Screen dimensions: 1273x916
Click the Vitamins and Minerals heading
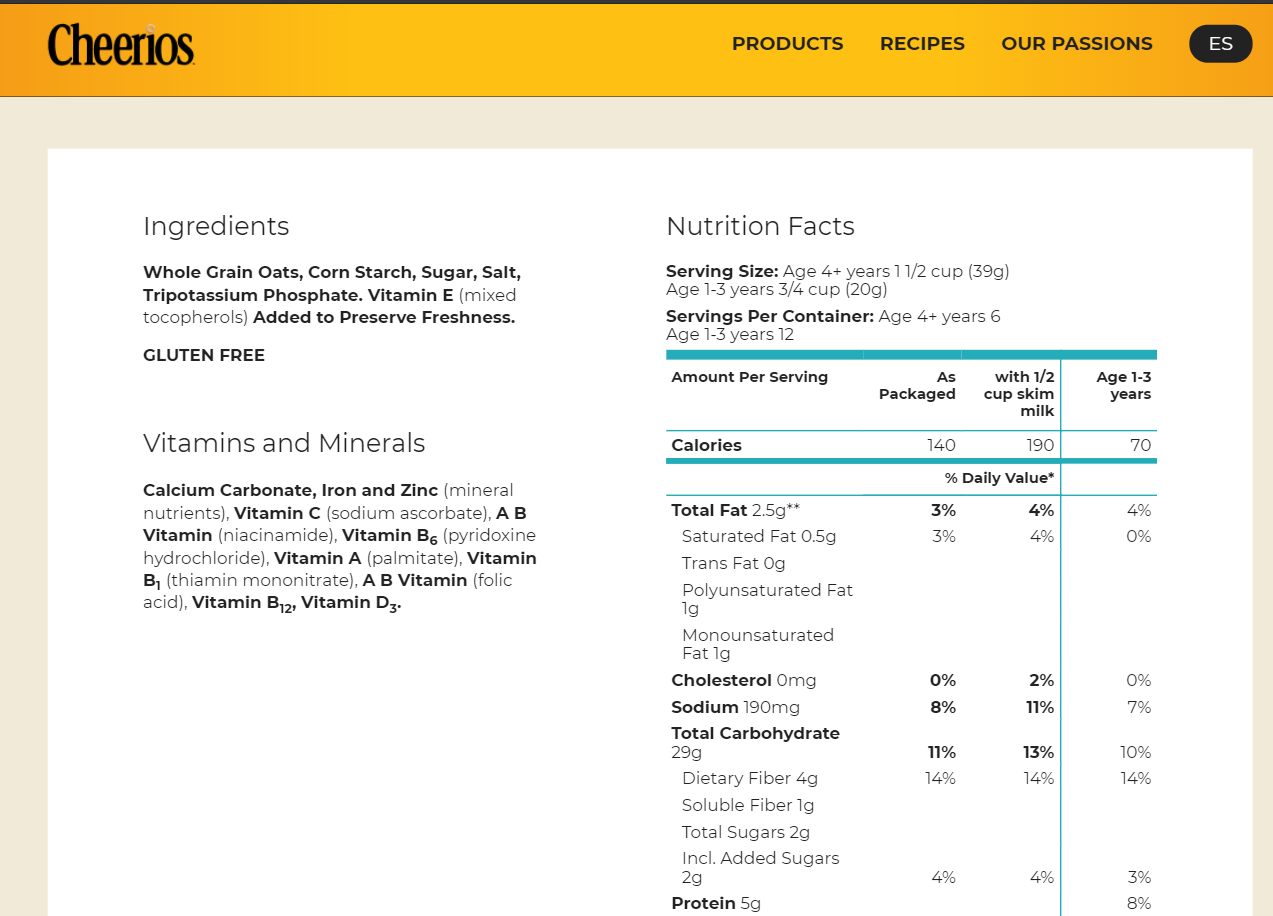284,443
